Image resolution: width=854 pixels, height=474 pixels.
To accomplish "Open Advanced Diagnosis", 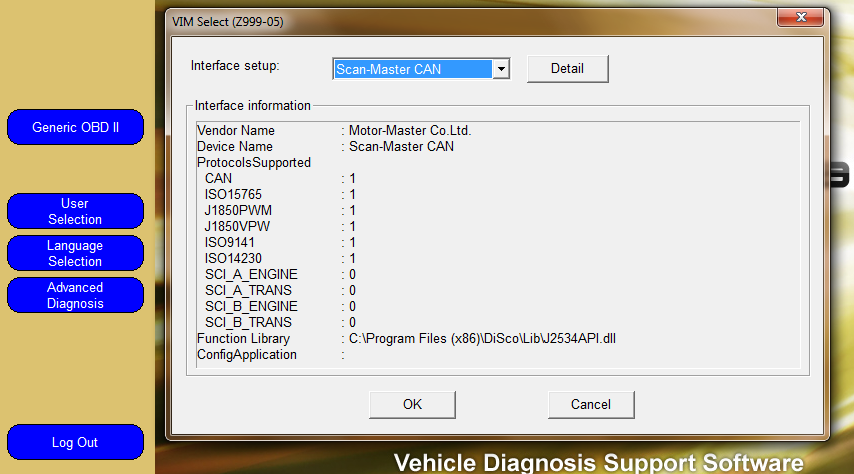I will point(75,295).
